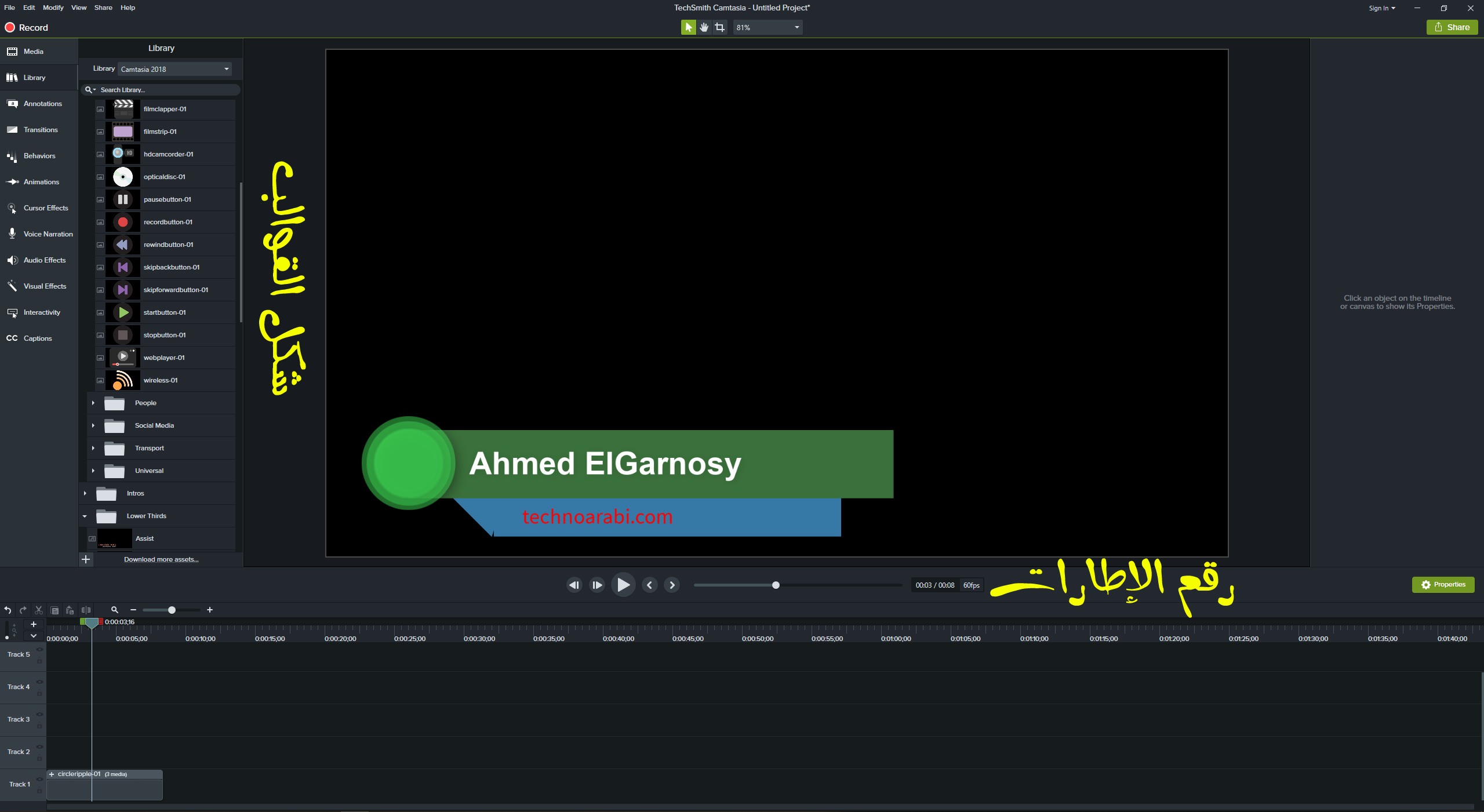Open the Modify menu

click(x=53, y=8)
